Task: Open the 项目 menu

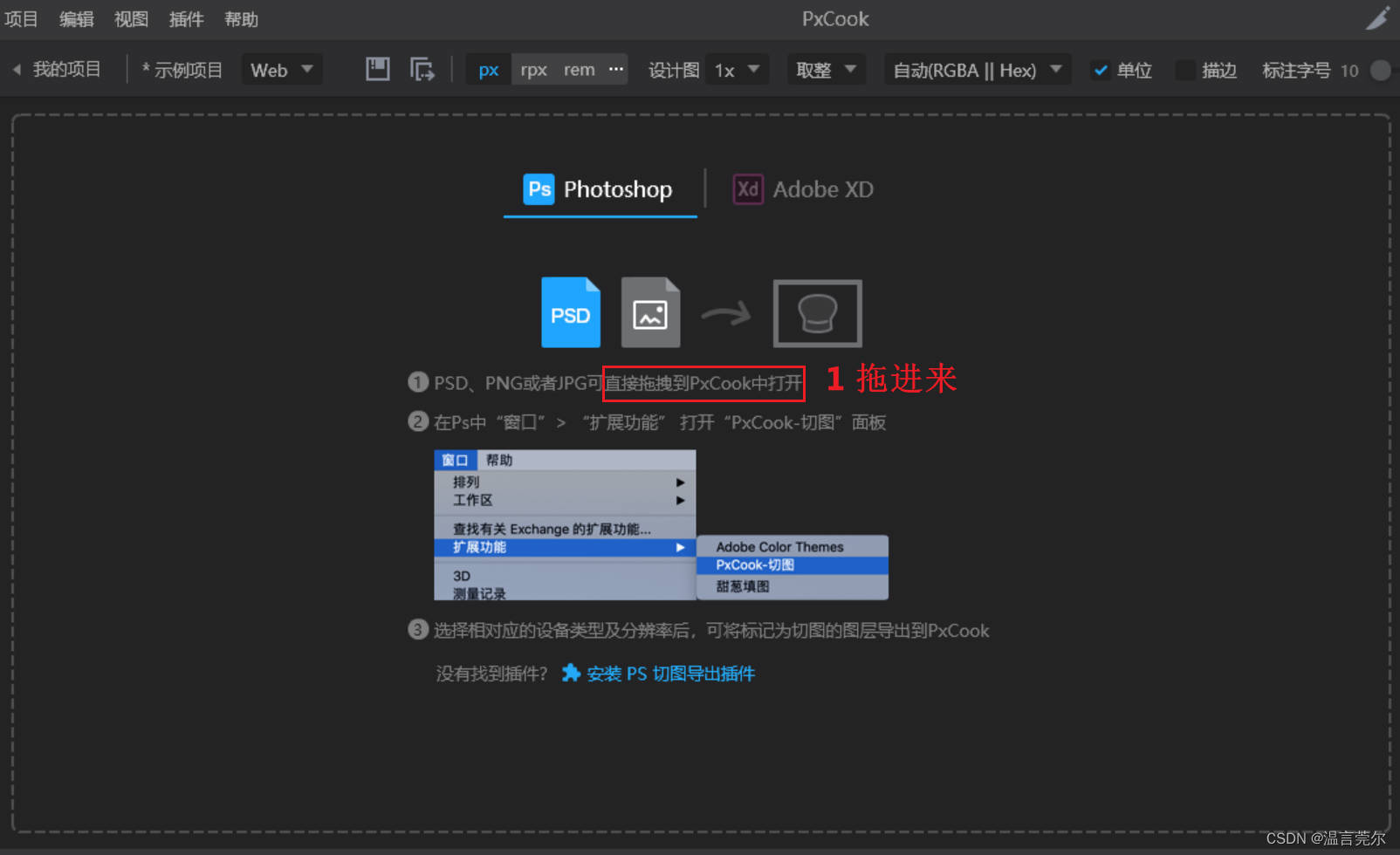Action: tap(21, 19)
